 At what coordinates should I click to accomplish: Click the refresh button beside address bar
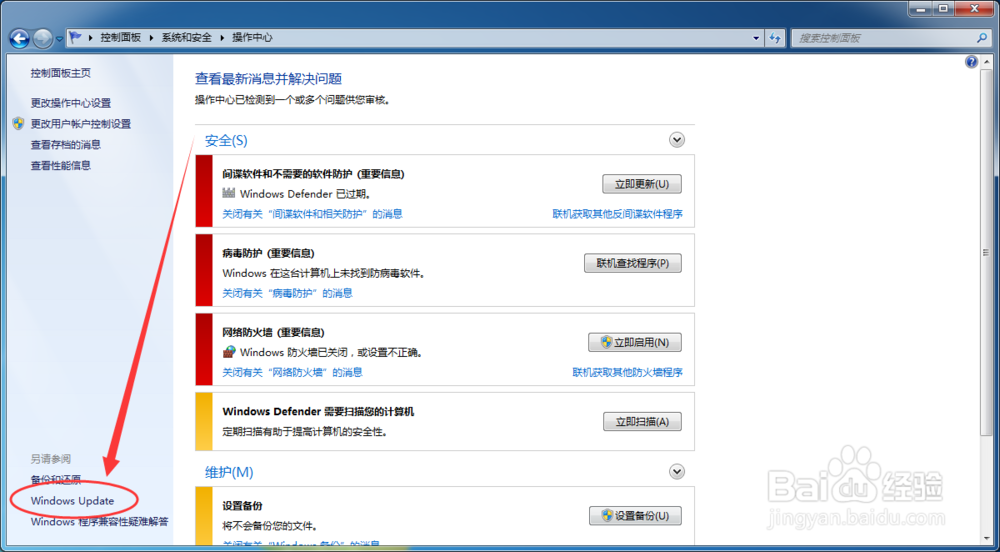pyautogui.click(x=775, y=38)
